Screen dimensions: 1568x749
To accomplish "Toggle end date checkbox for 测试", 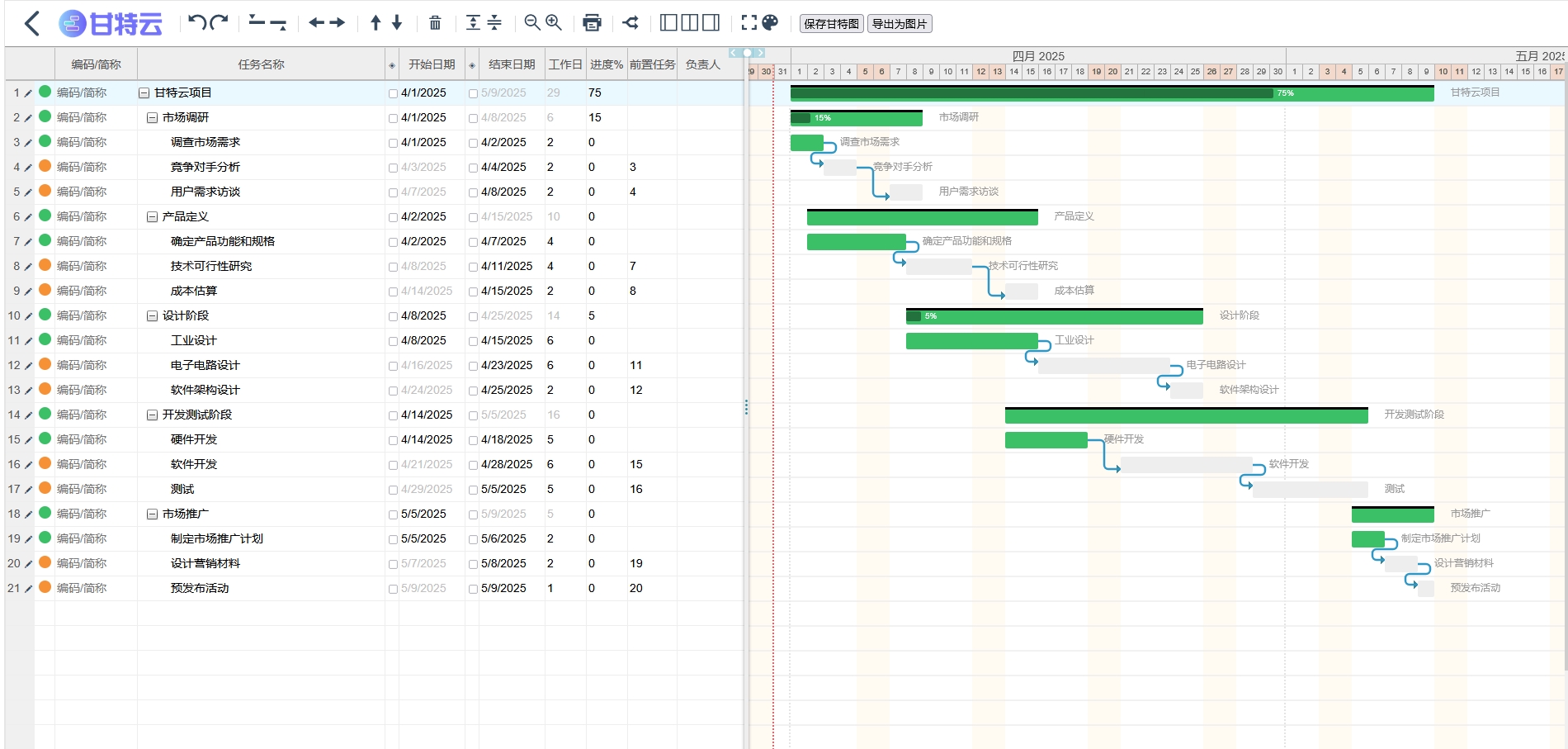I will [473, 491].
